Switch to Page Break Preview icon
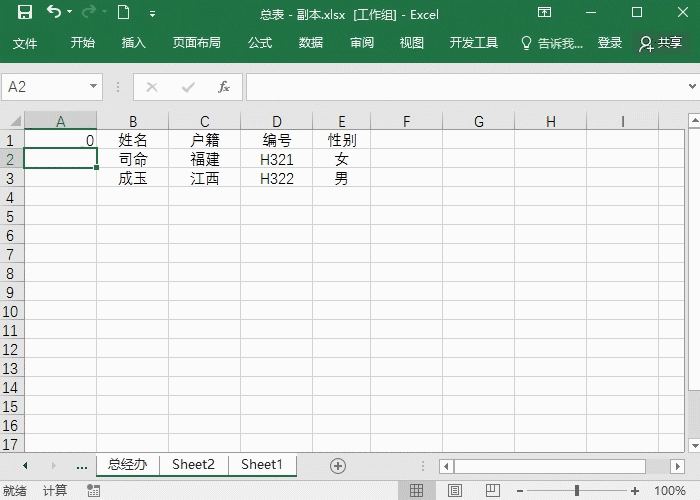The height and width of the screenshot is (500, 700). (493, 490)
